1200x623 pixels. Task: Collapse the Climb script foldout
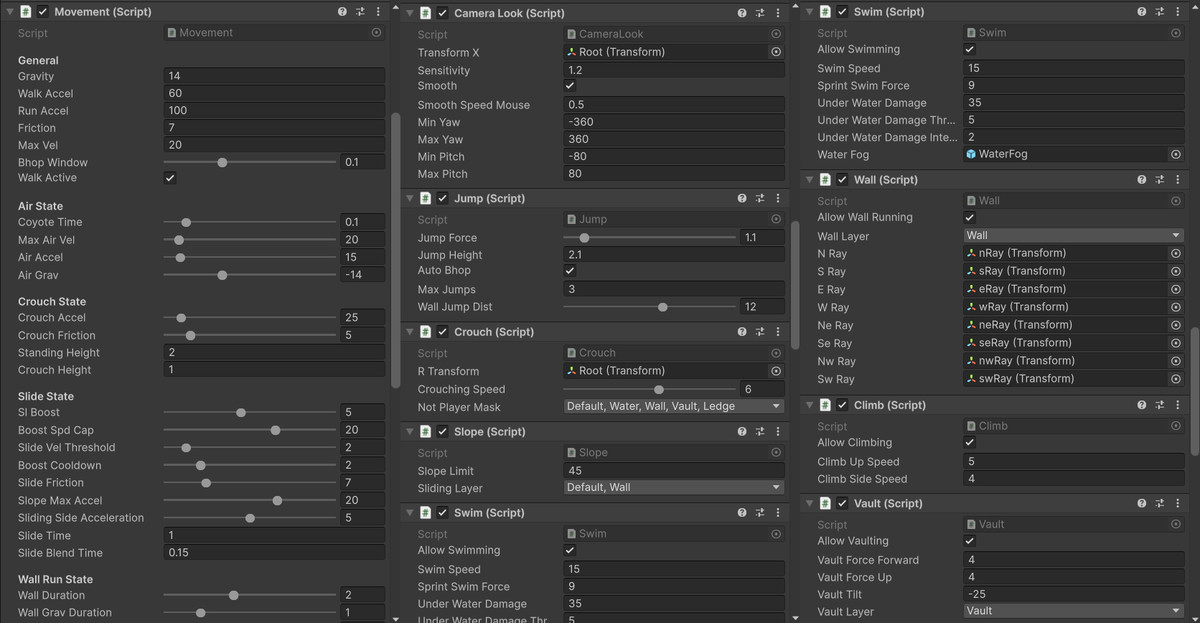click(x=810, y=405)
